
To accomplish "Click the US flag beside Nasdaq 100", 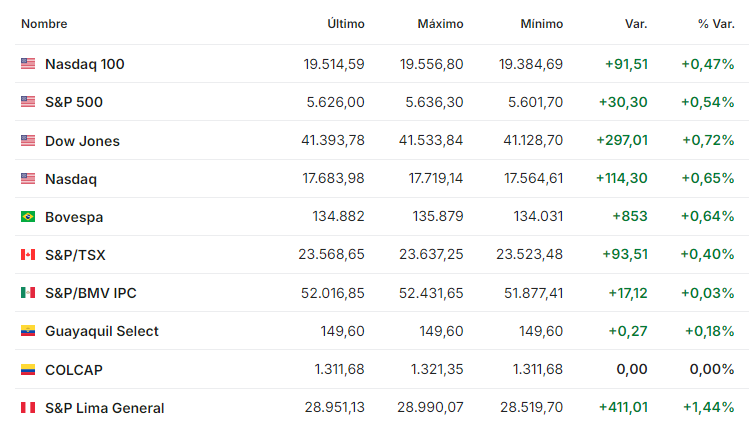I will 28,63.
